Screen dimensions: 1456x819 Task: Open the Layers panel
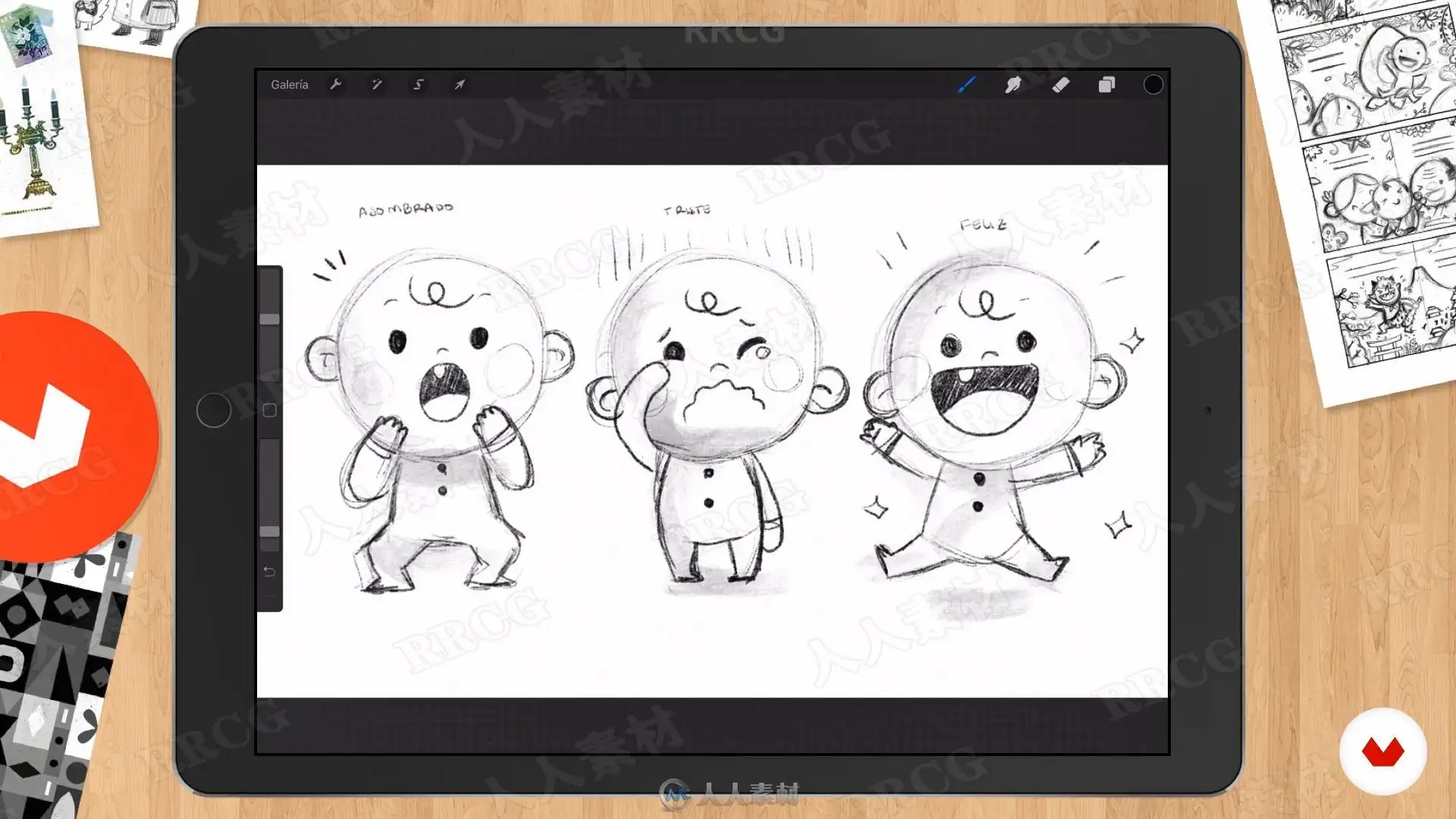[1106, 84]
